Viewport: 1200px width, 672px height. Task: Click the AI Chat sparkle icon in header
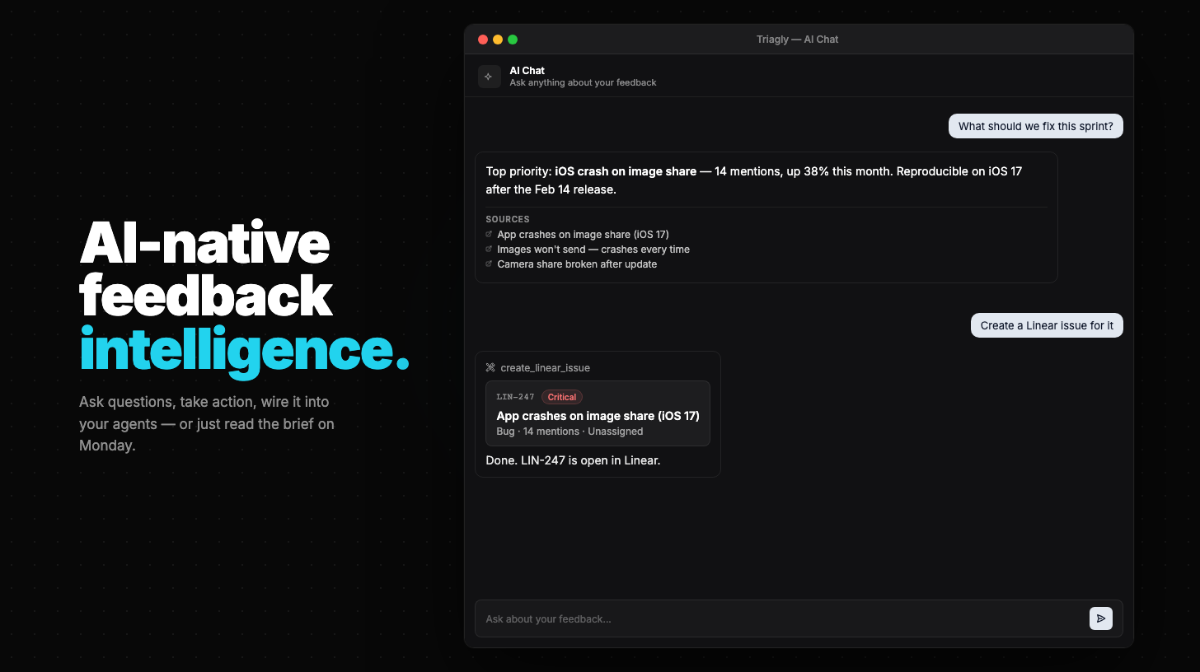tap(489, 76)
